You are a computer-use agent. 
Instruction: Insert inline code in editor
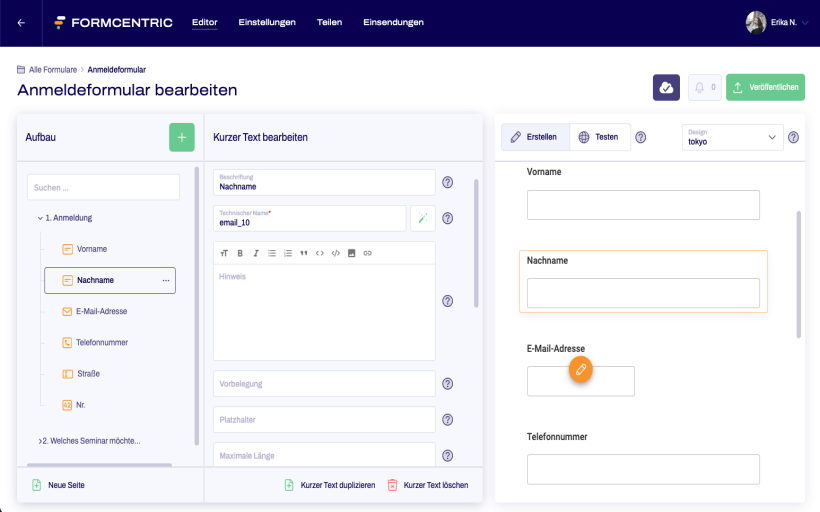(320, 253)
